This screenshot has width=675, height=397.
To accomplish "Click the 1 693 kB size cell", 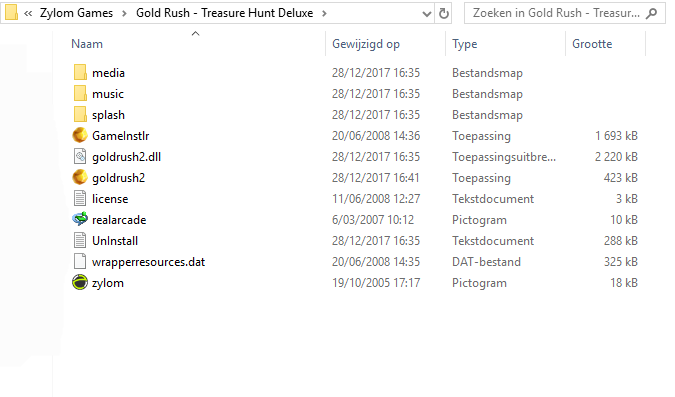I will [616, 136].
